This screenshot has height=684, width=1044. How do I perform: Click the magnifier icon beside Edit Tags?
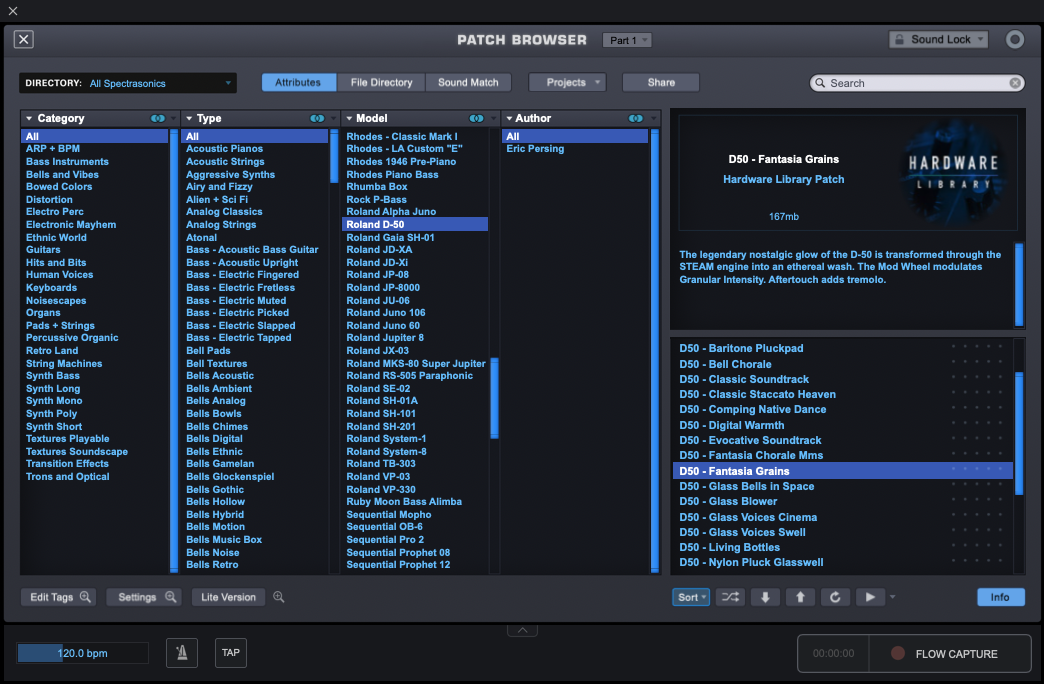tap(85, 597)
